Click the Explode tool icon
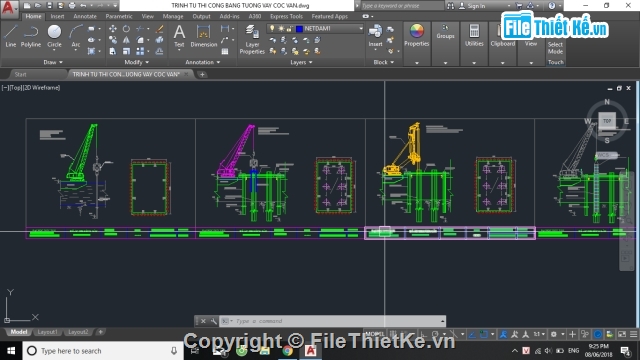 point(160,40)
